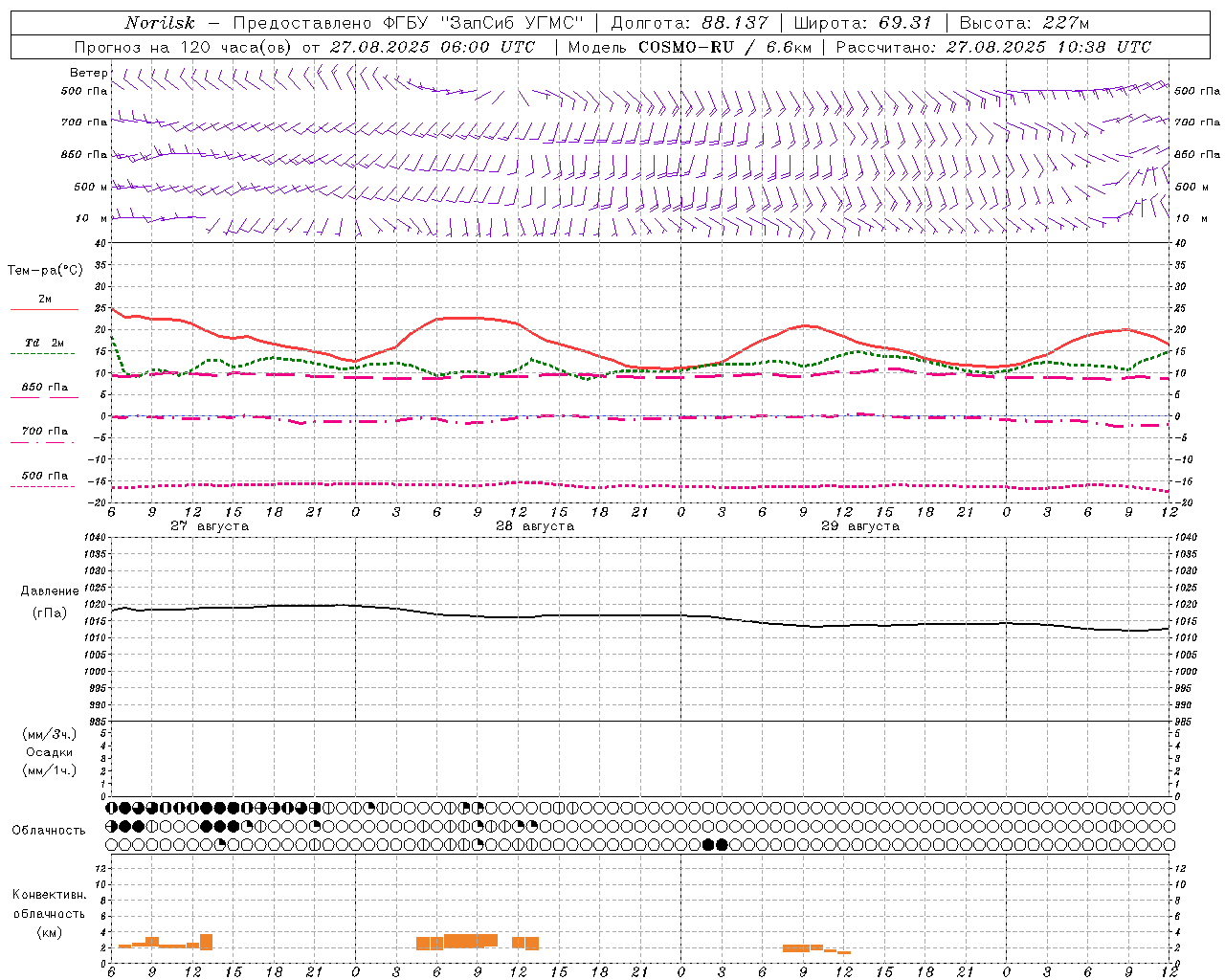The height and width of the screenshot is (980, 1225).
Task: Click the (мм/3ч.) precipitation unit label
Action: coord(50,734)
